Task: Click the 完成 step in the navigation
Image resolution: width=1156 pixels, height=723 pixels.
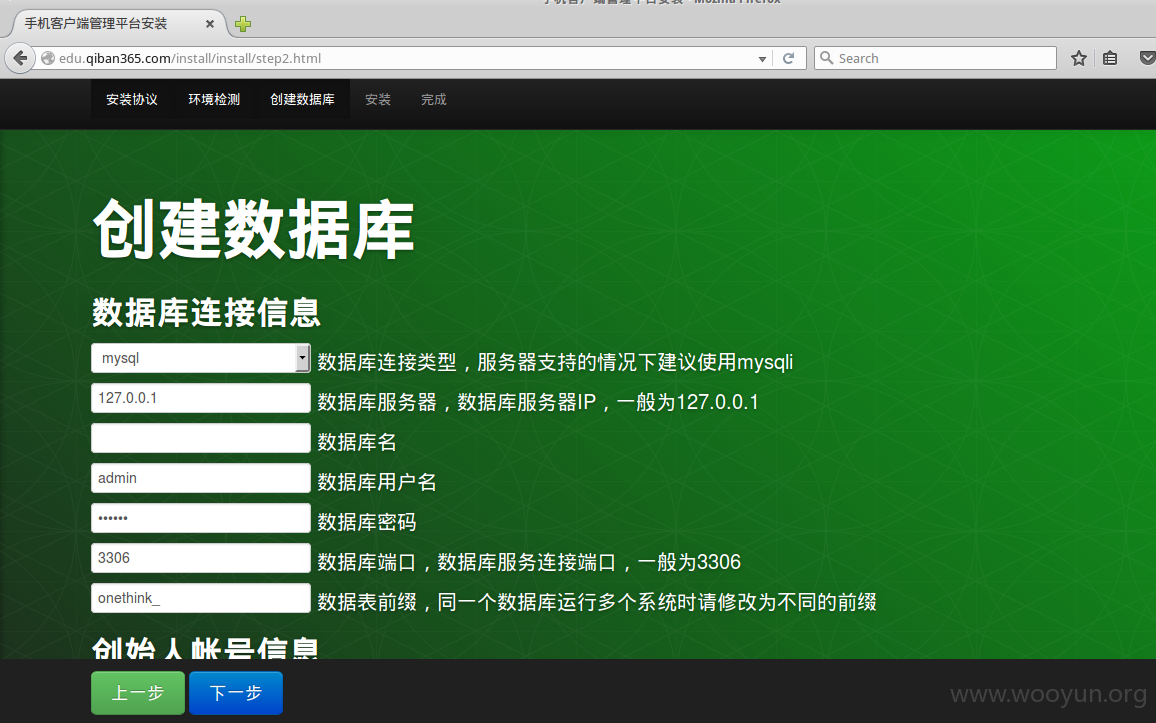Action: pos(434,99)
